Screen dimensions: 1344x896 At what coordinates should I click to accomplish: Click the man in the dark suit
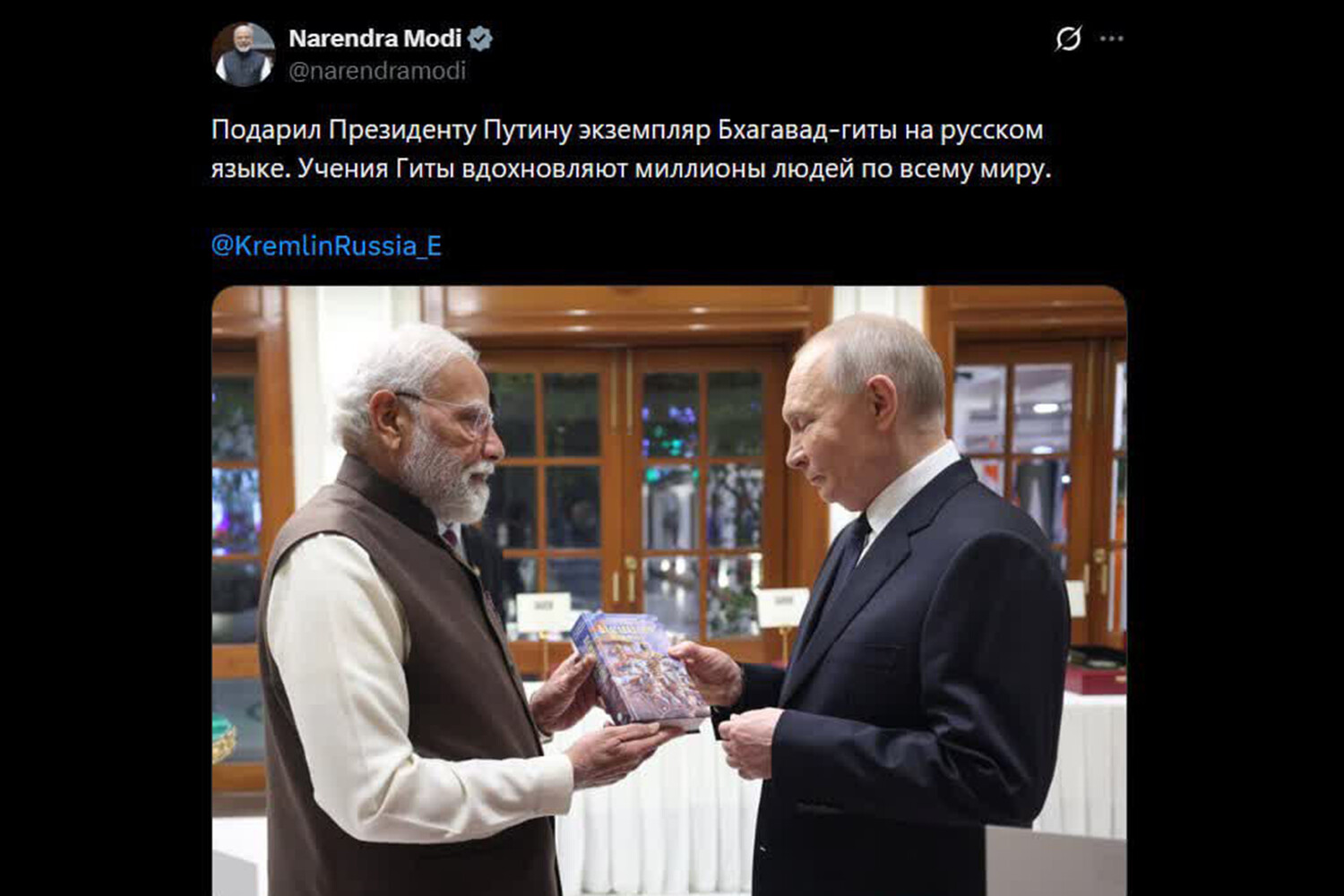tap(896, 609)
